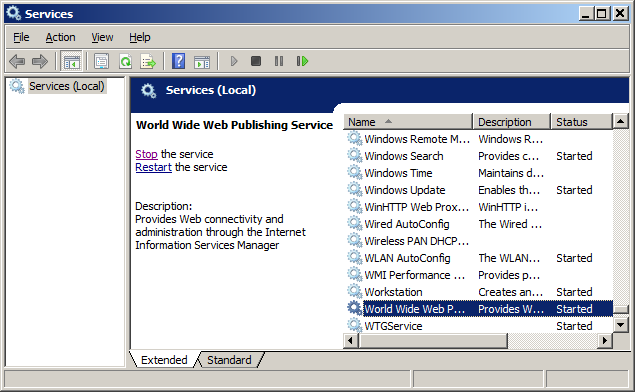
Task: Click the horizontal scrollbar left arrow
Action: pos(350,341)
